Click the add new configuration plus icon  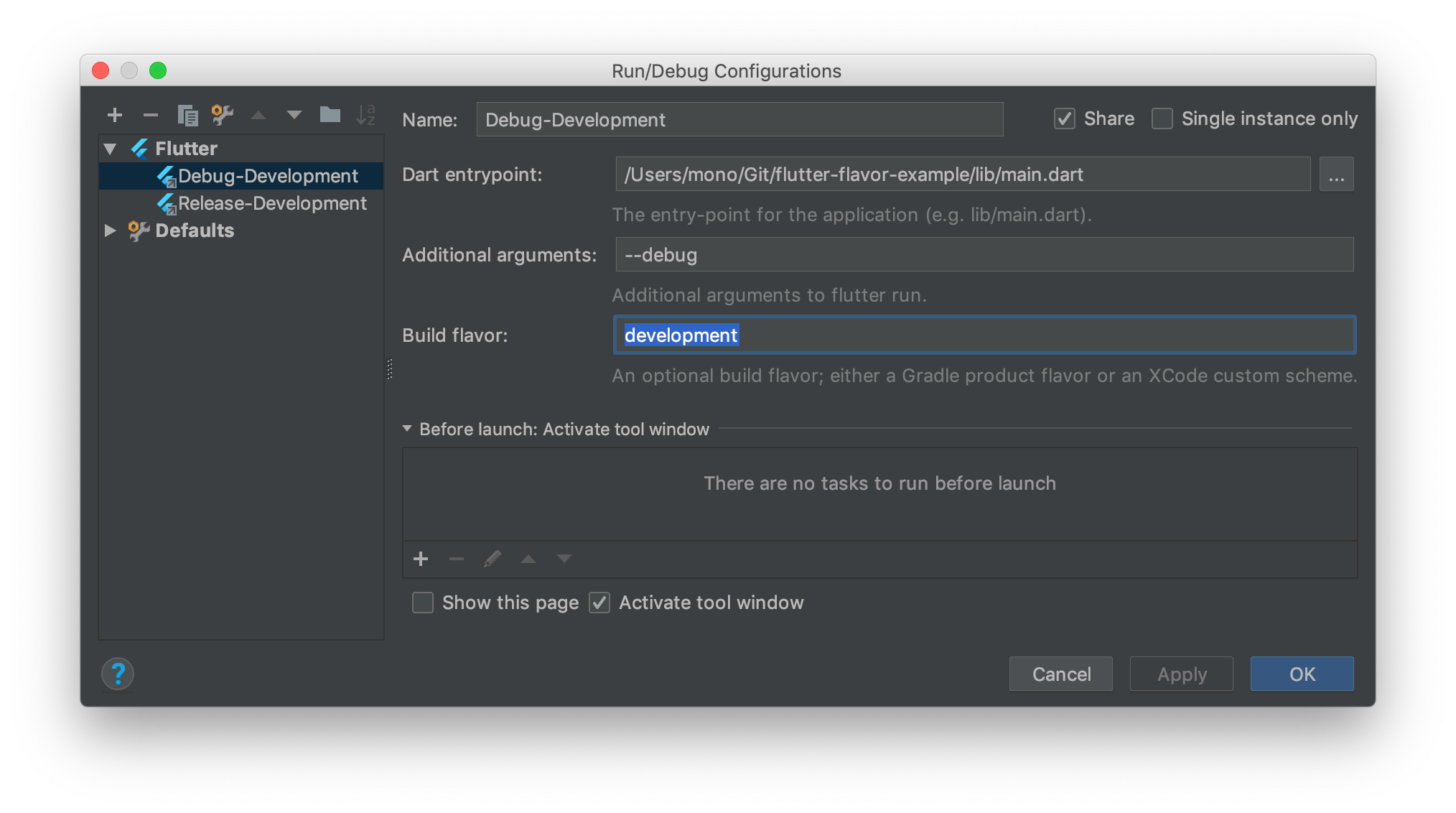115,115
